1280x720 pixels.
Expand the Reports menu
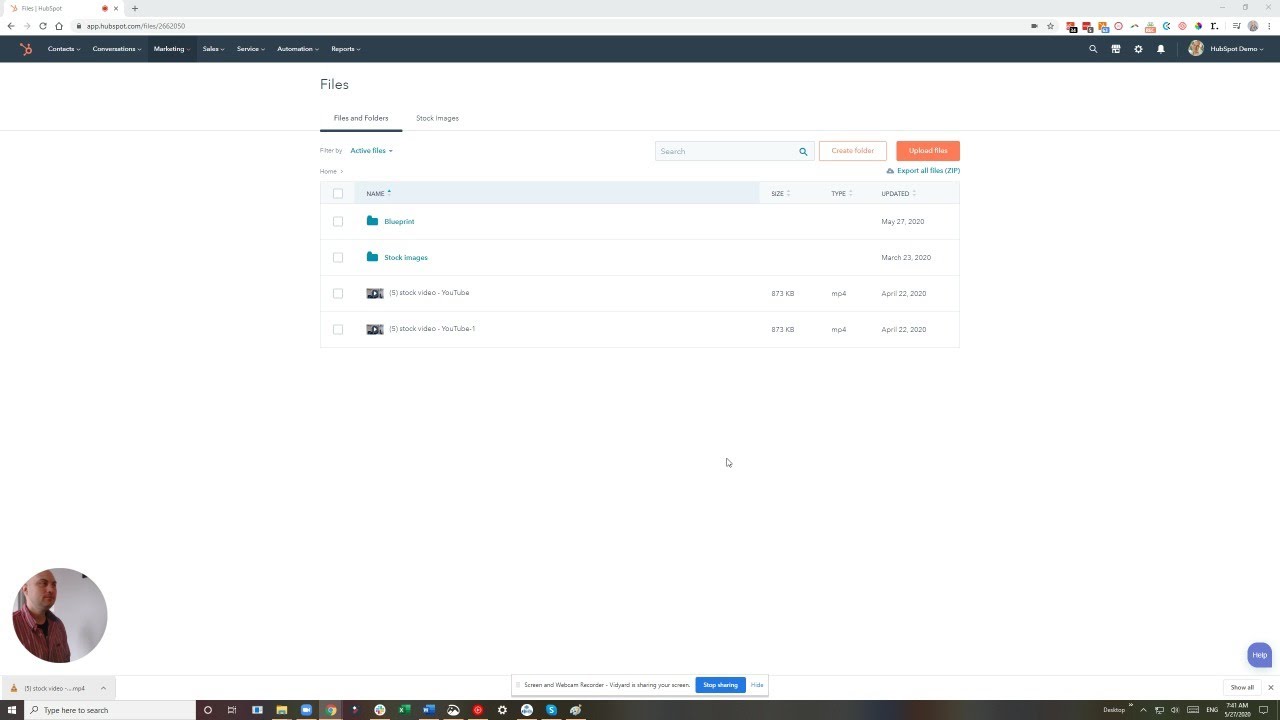point(346,49)
